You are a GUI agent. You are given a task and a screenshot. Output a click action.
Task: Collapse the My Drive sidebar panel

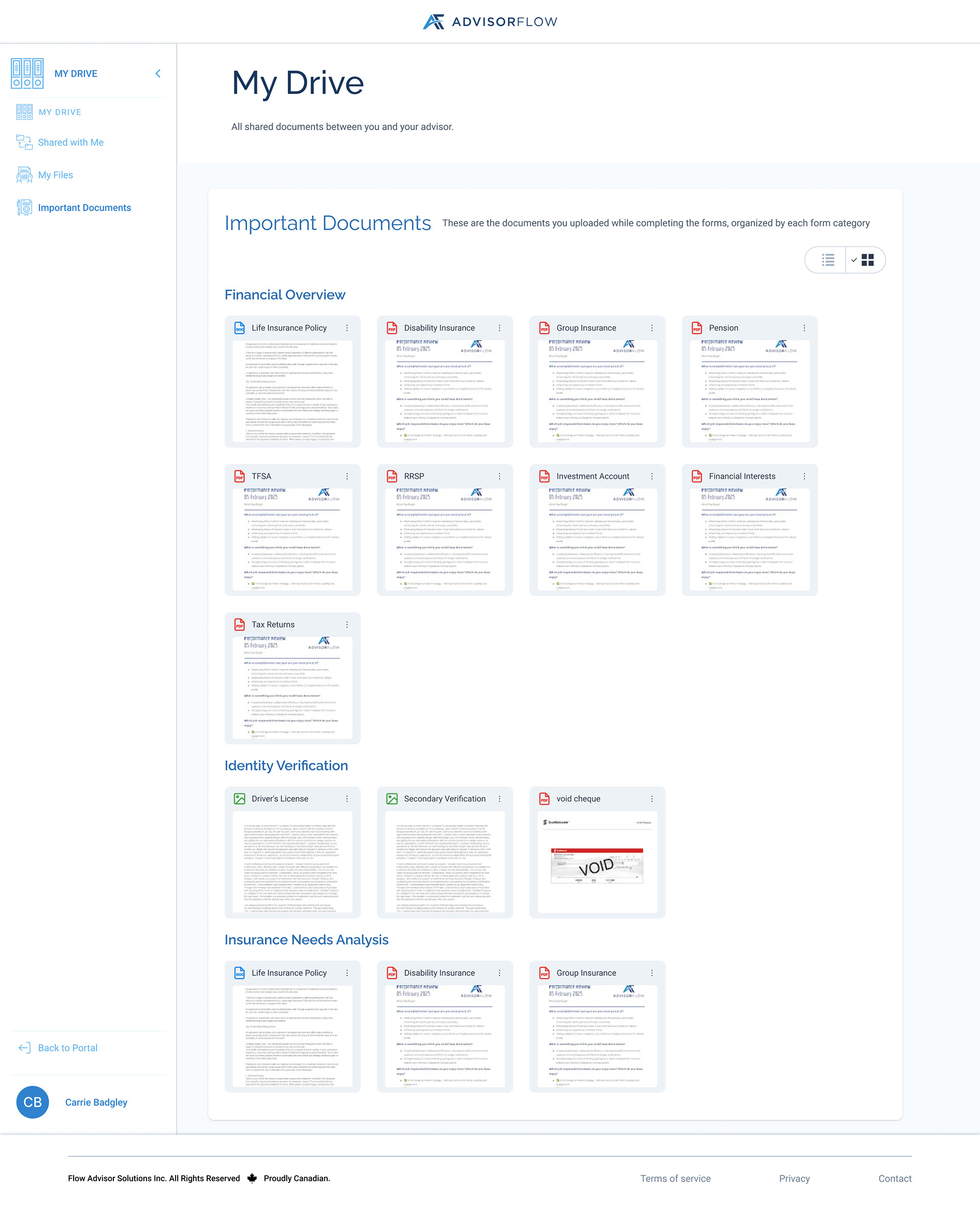click(158, 73)
